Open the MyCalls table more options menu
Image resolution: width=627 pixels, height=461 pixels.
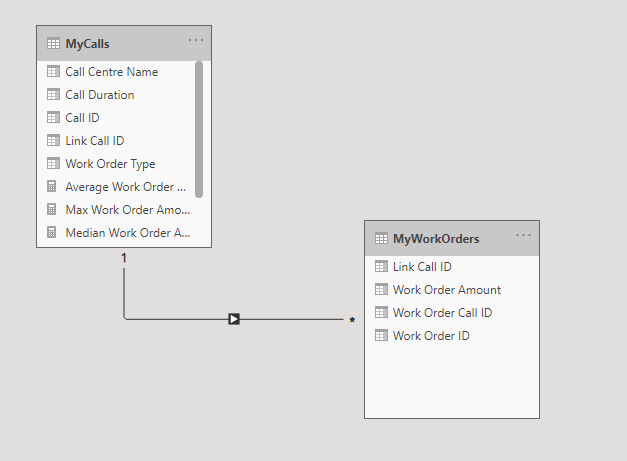pos(196,41)
